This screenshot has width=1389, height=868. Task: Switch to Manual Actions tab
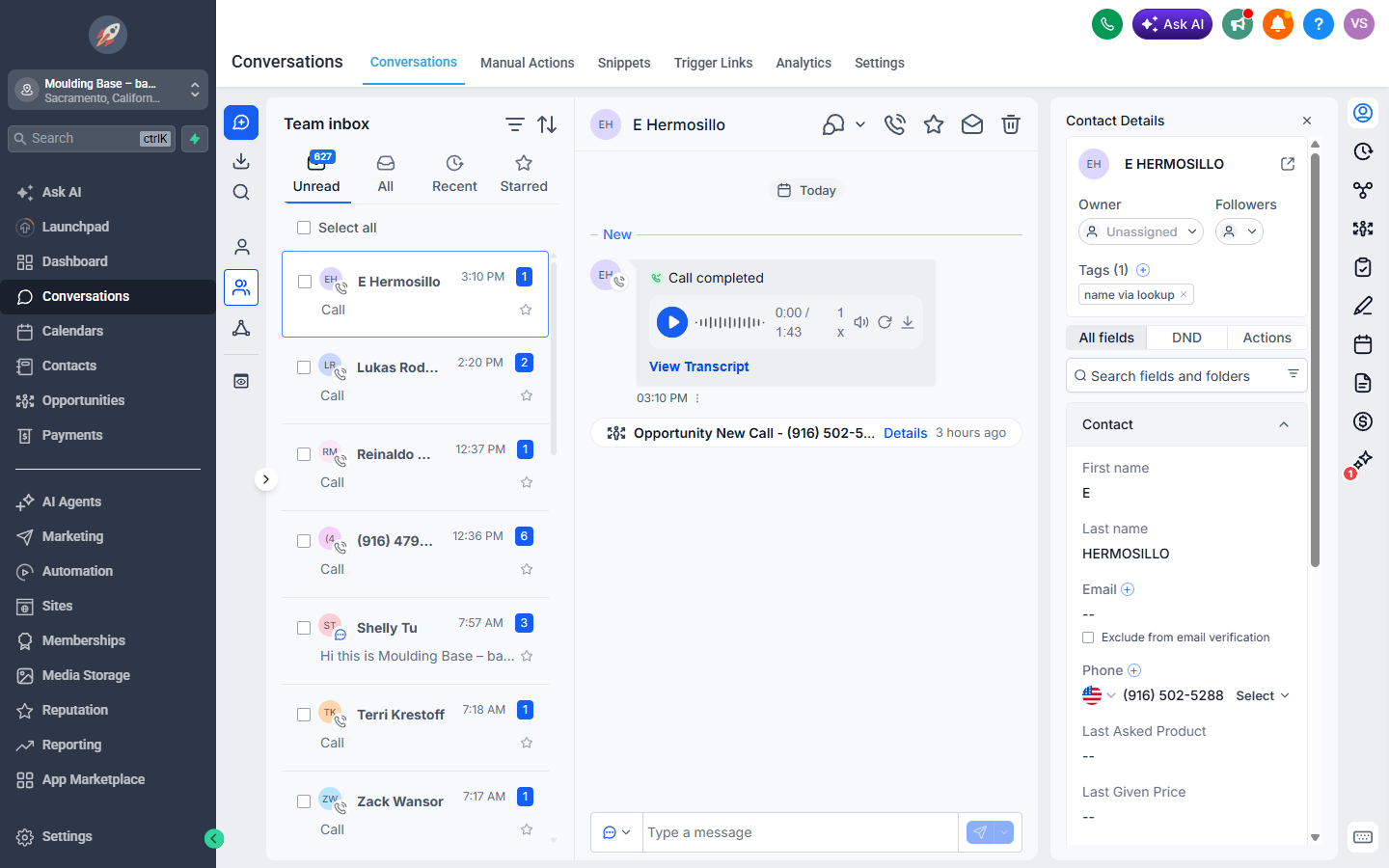(528, 63)
